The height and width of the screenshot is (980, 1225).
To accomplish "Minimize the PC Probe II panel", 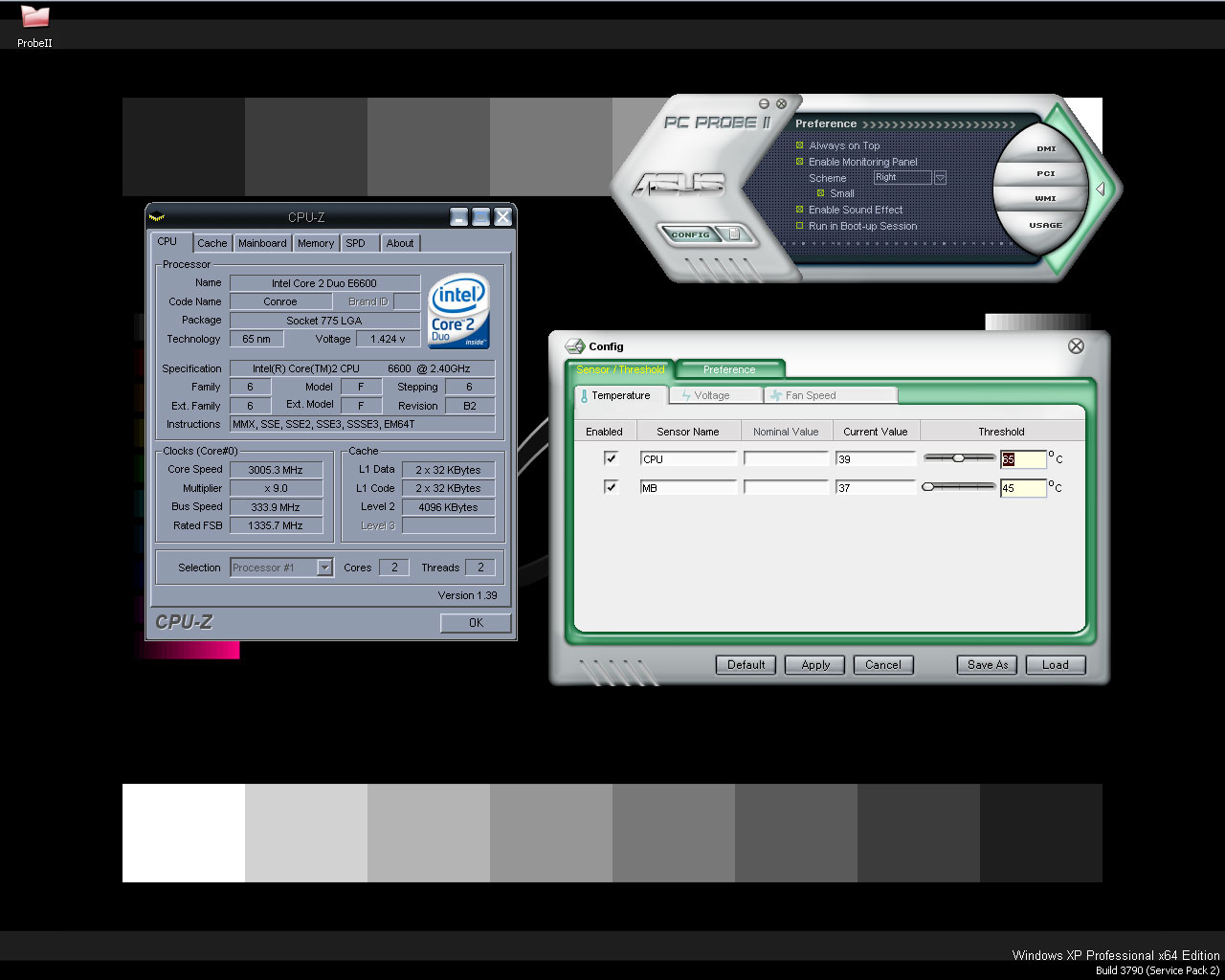I will [765, 103].
